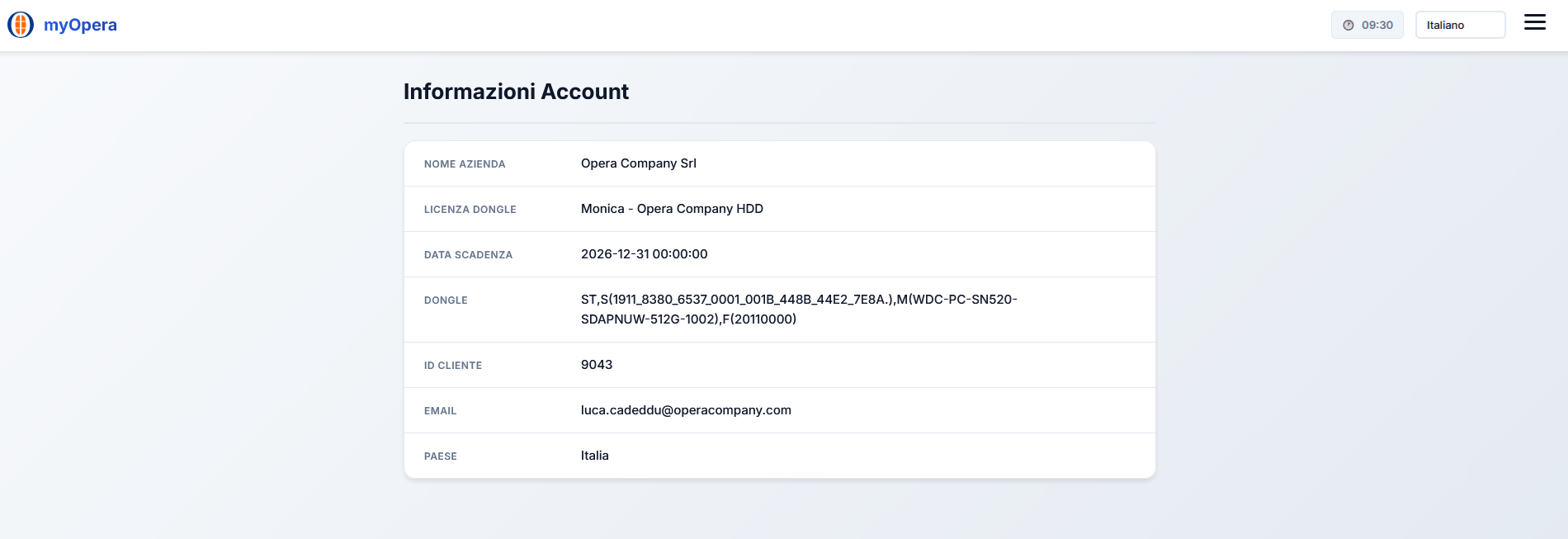Click the EMAIL field label

pyautogui.click(x=440, y=411)
